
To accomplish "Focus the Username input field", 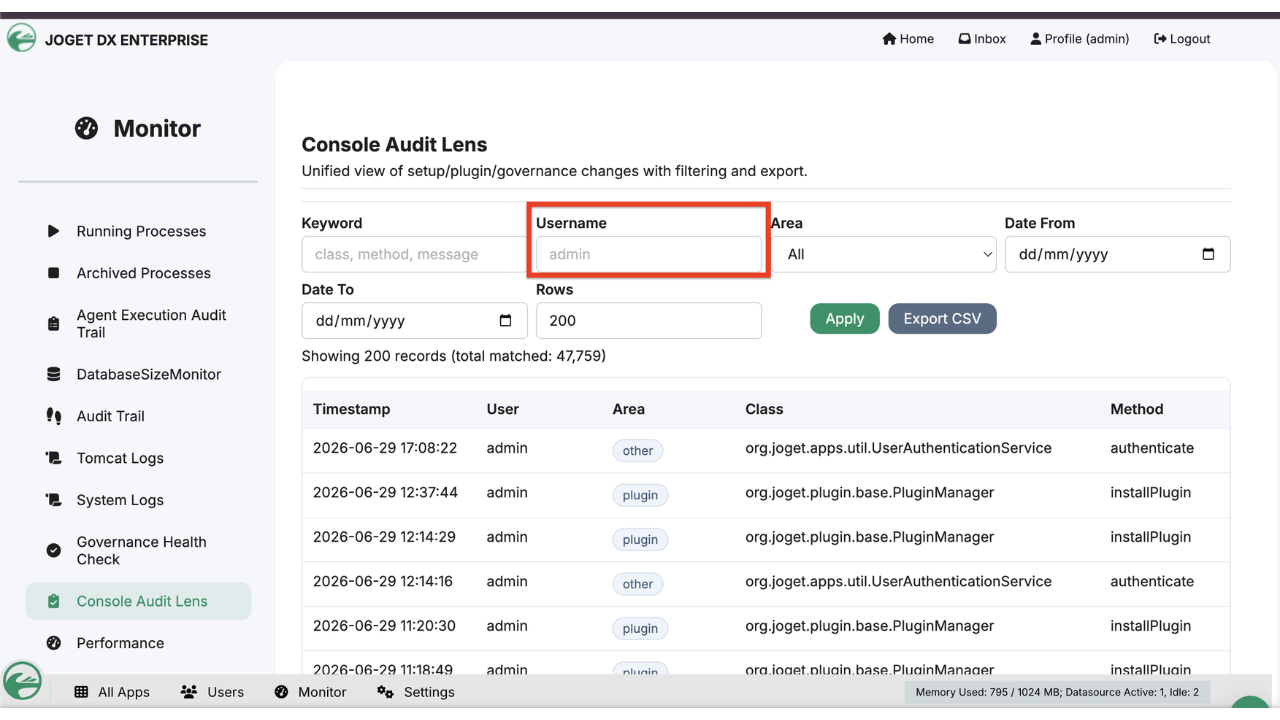I will click(649, 254).
